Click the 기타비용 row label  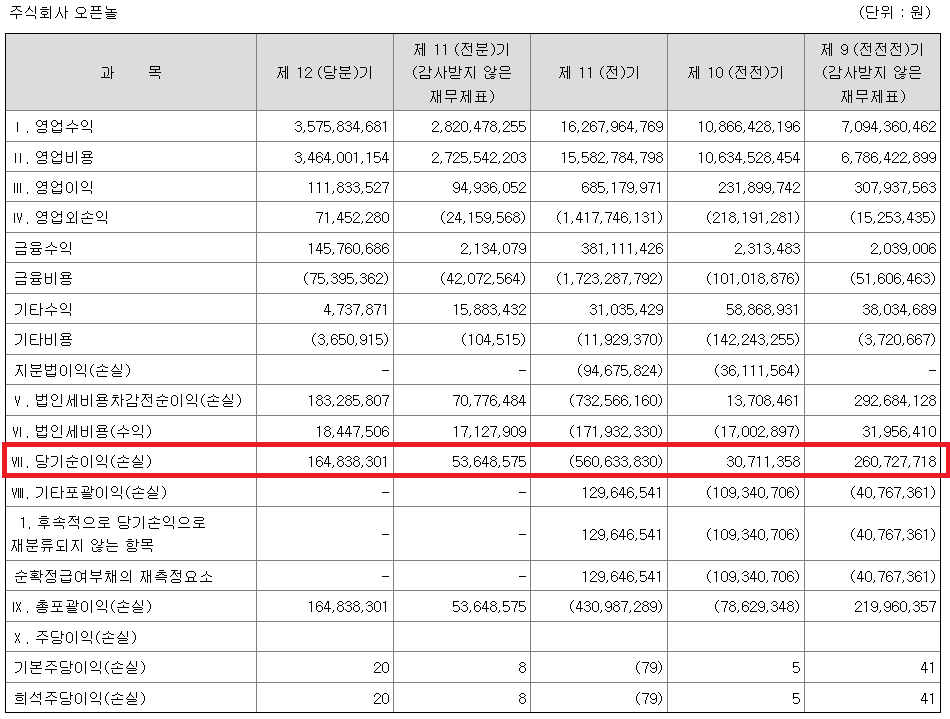pyautogui.click(x=43, y=339)
